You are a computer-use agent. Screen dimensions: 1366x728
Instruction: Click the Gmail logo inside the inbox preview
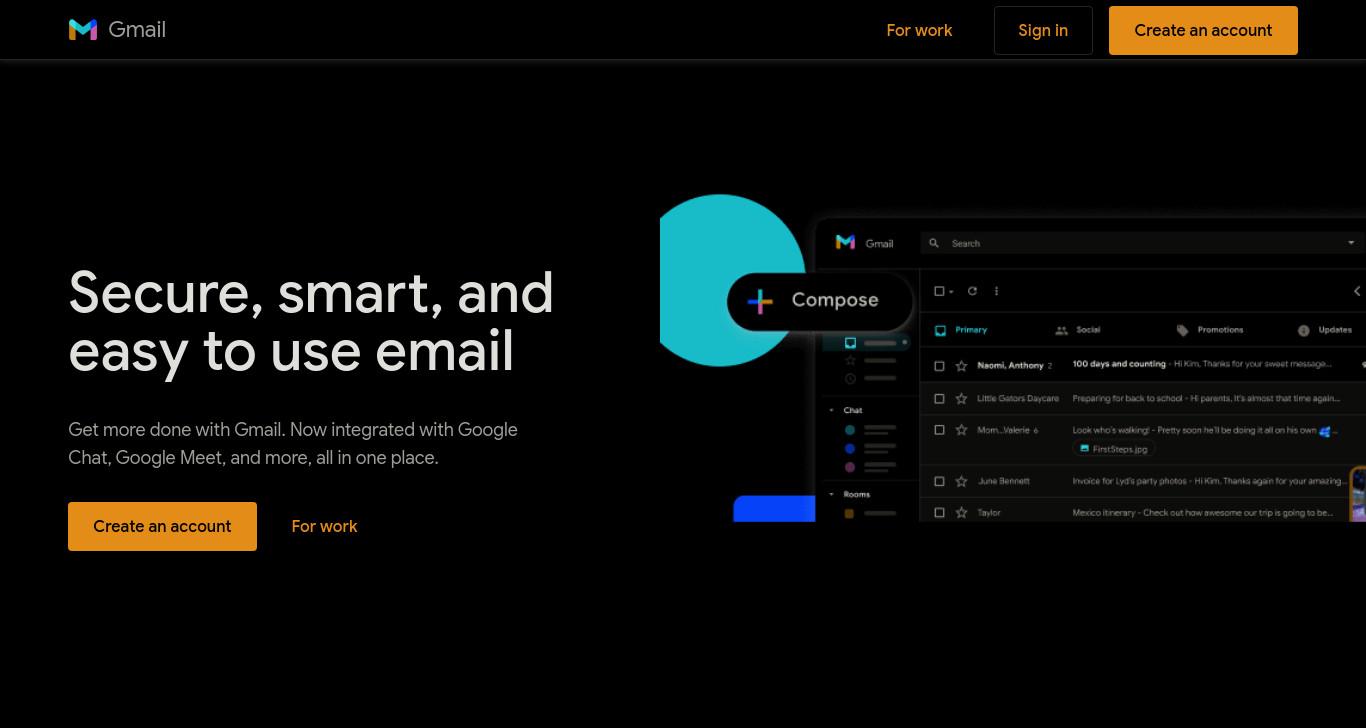[845, 242]
